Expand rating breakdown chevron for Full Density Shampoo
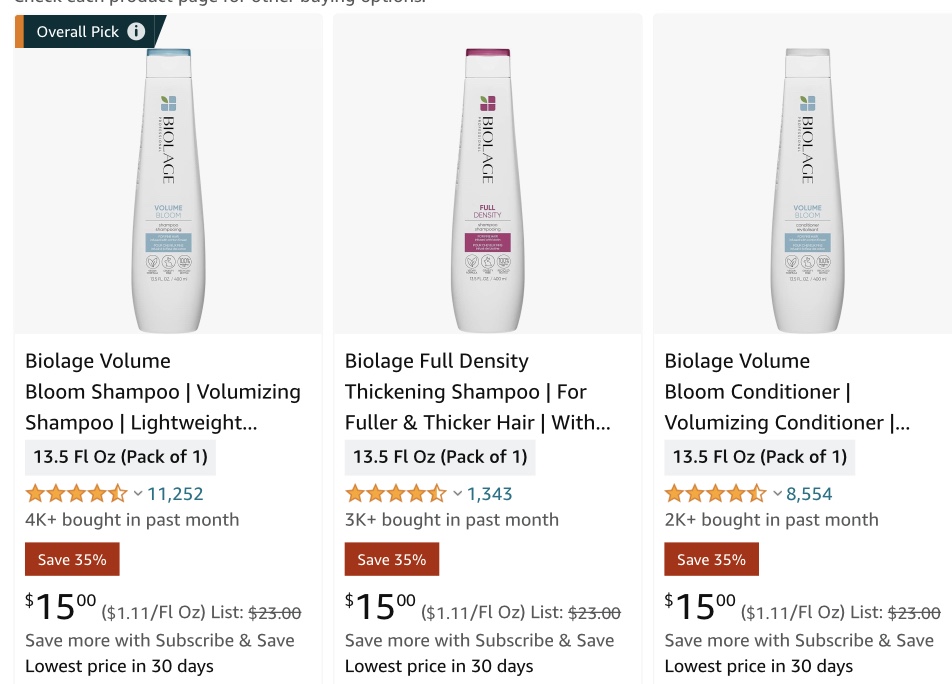Screen dimensions: 952x684 pos(458,493)
